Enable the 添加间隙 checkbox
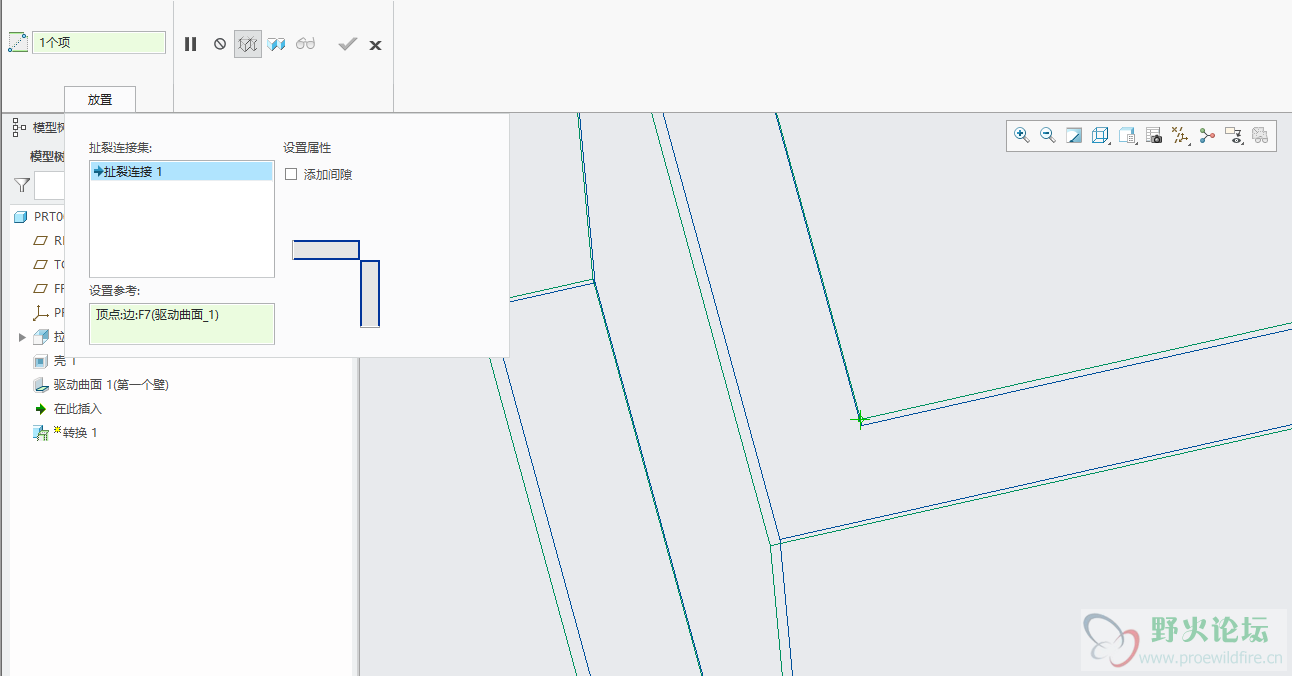Image resolution: width=1292 pixels, height=676 pixels. tap(291, 174)
